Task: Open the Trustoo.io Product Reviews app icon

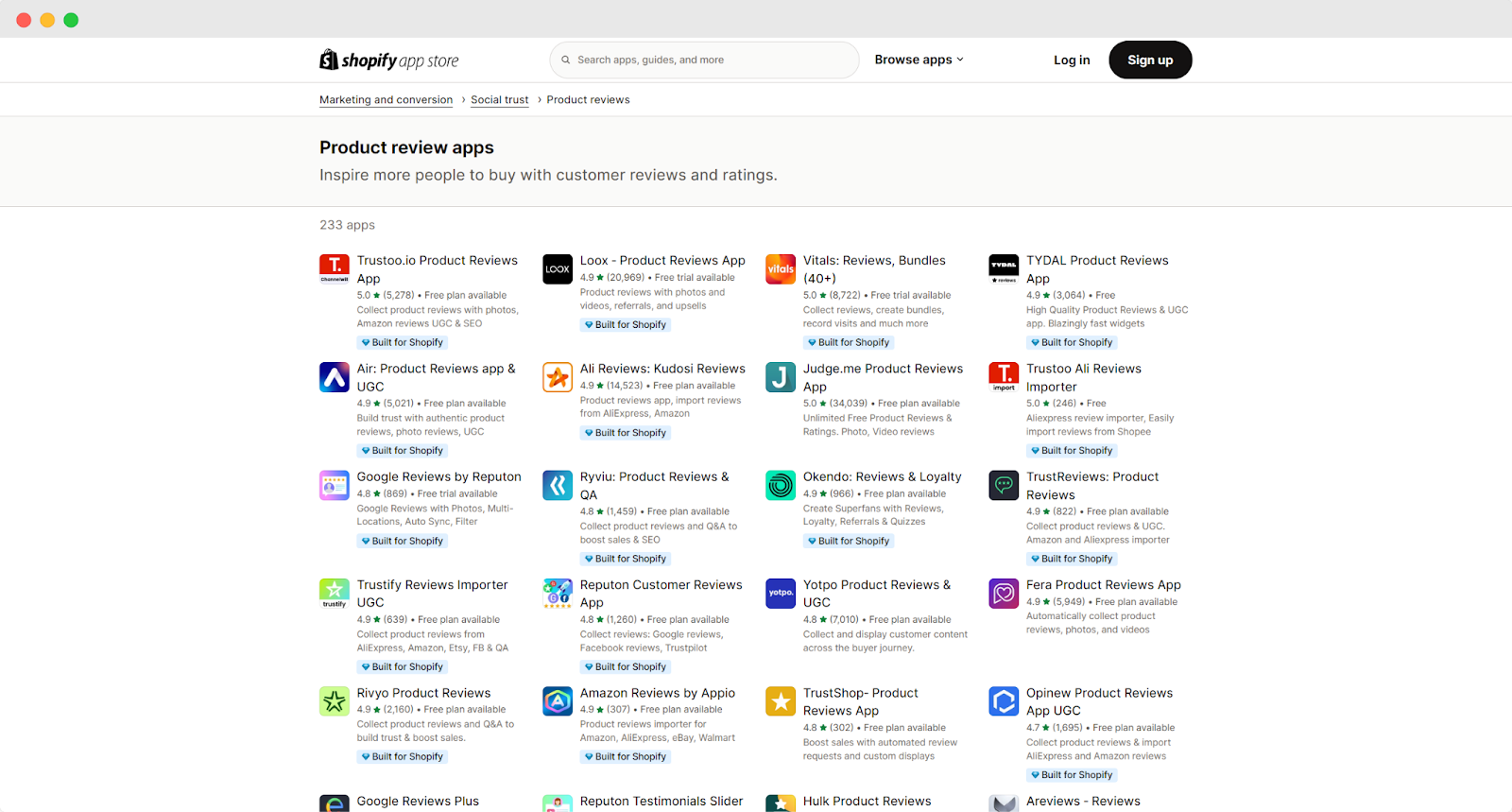Action: (x=335, y=269)
